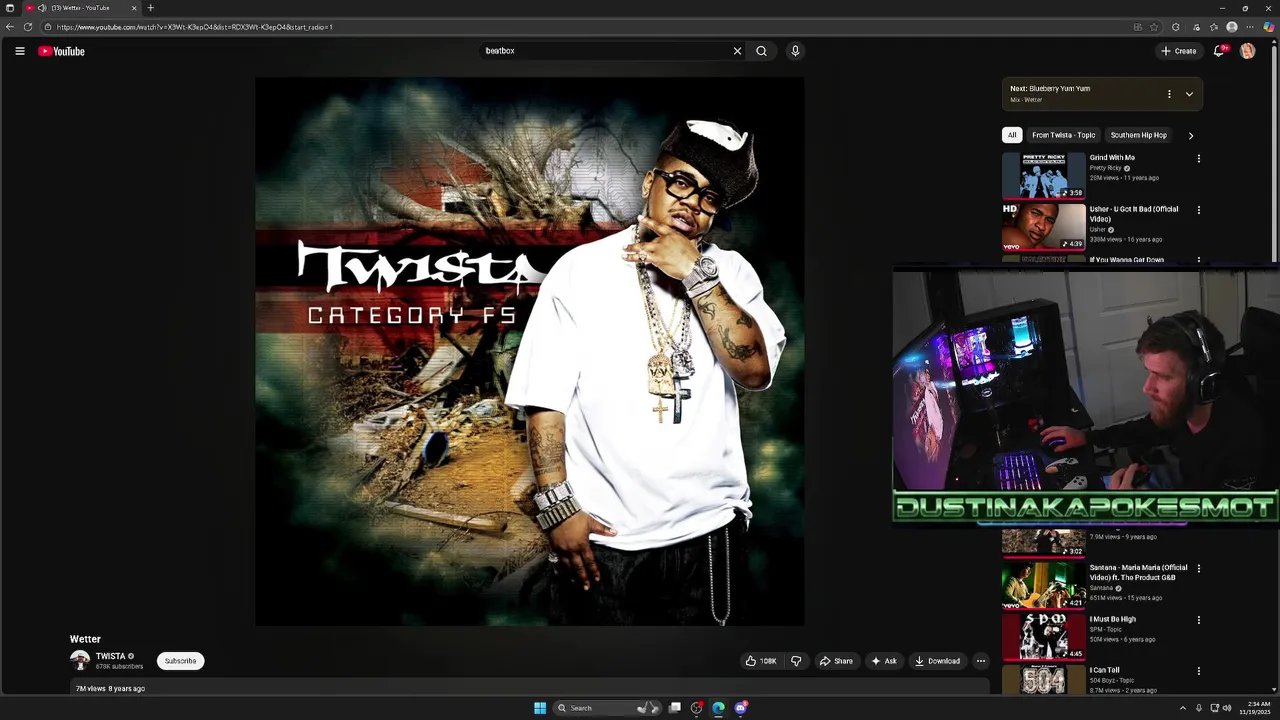Download the Wetter video
Viewport: 1280px width, 720px height.
(x=937, y=661)
